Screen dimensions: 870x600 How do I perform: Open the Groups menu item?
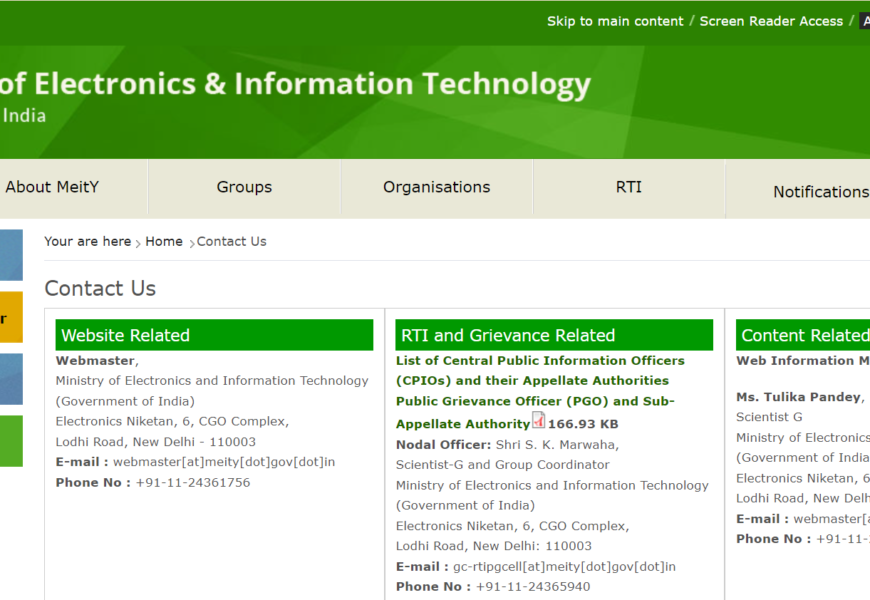tap(244, 187)
